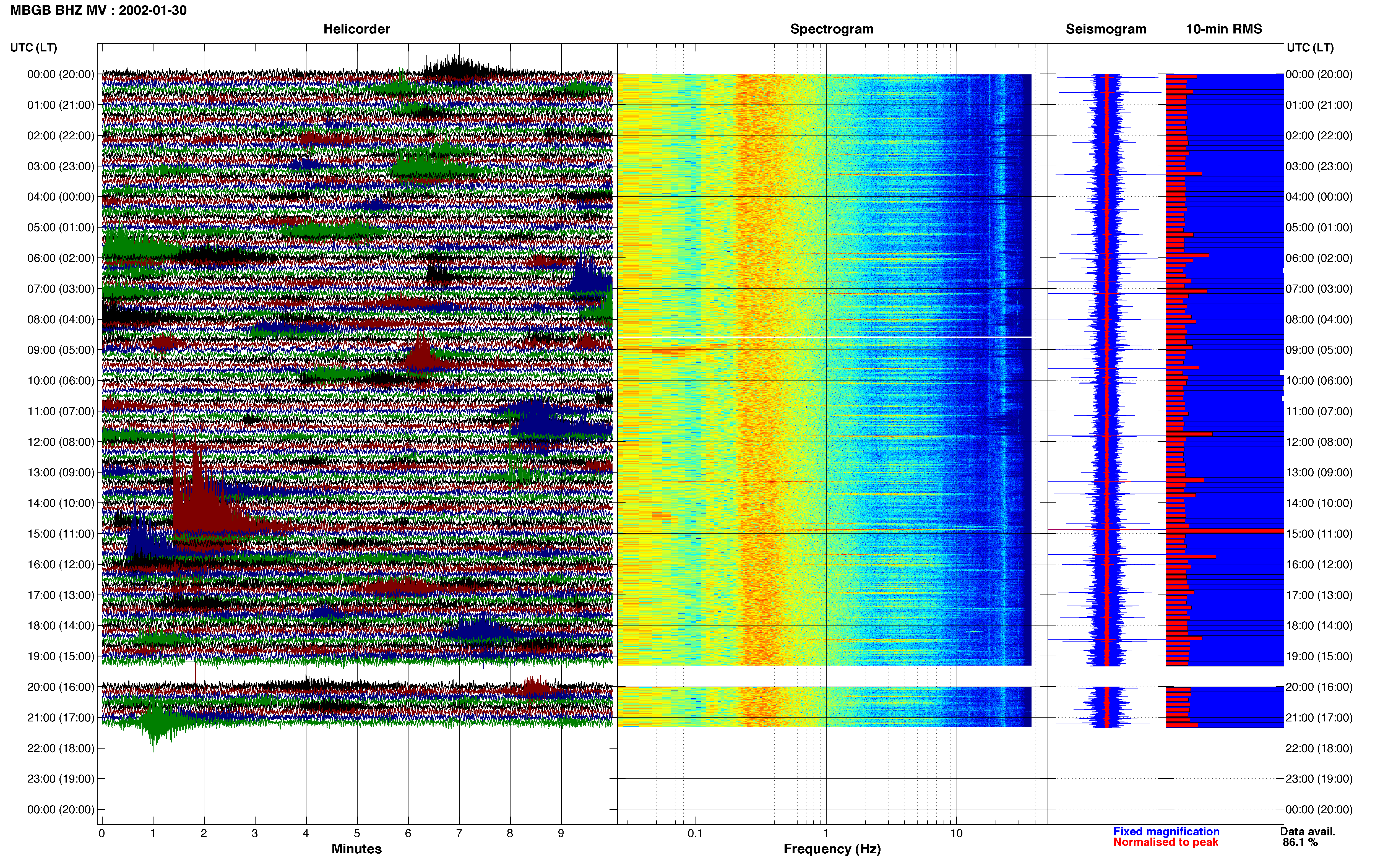Viewport: 1388px width, 868px height.
Task: Click the '9' tick on the Minutes axis
Action: coord(561,833)
